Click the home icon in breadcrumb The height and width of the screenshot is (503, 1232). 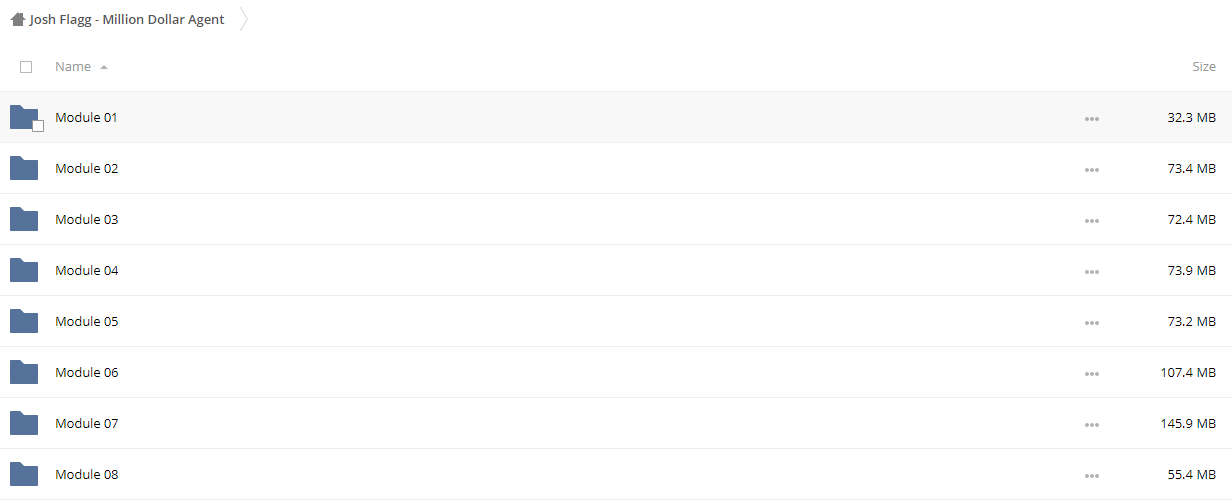(x=18, y=19)
